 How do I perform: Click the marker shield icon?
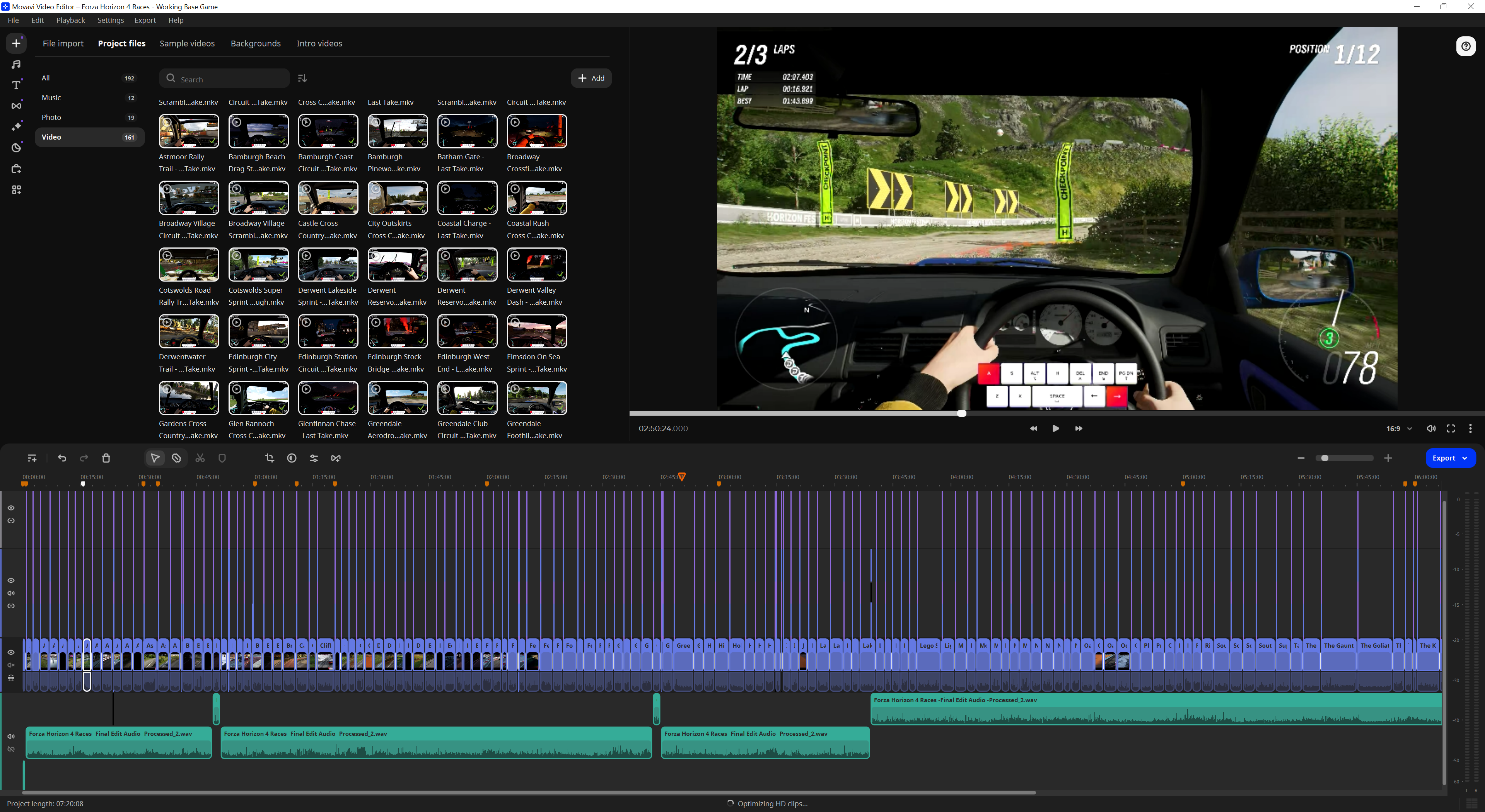coord(222,458)
